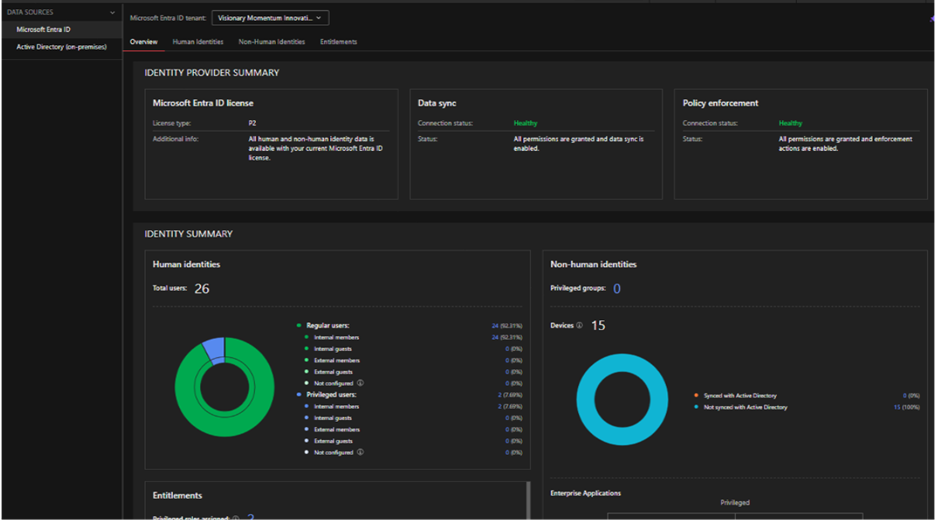Switch to the Human Identities tab

tap(198, 42)
